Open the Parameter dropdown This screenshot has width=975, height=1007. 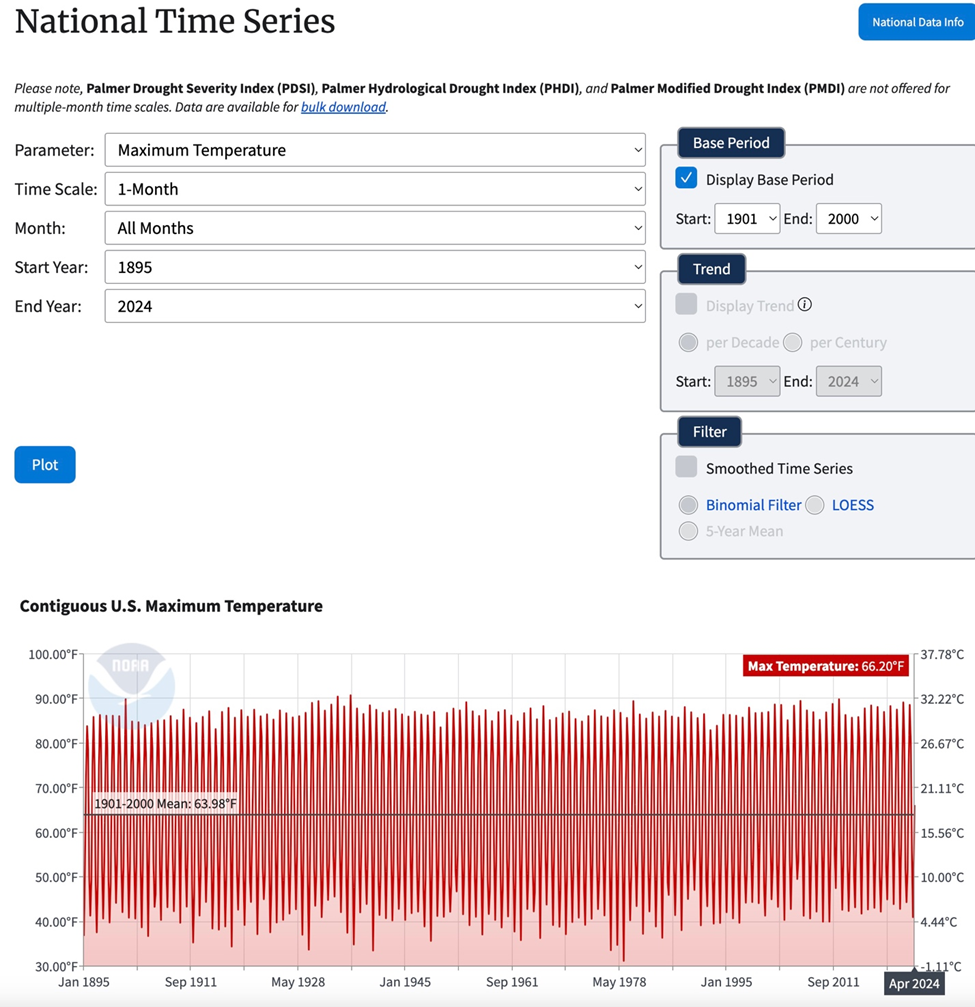(x=375, y=150)
